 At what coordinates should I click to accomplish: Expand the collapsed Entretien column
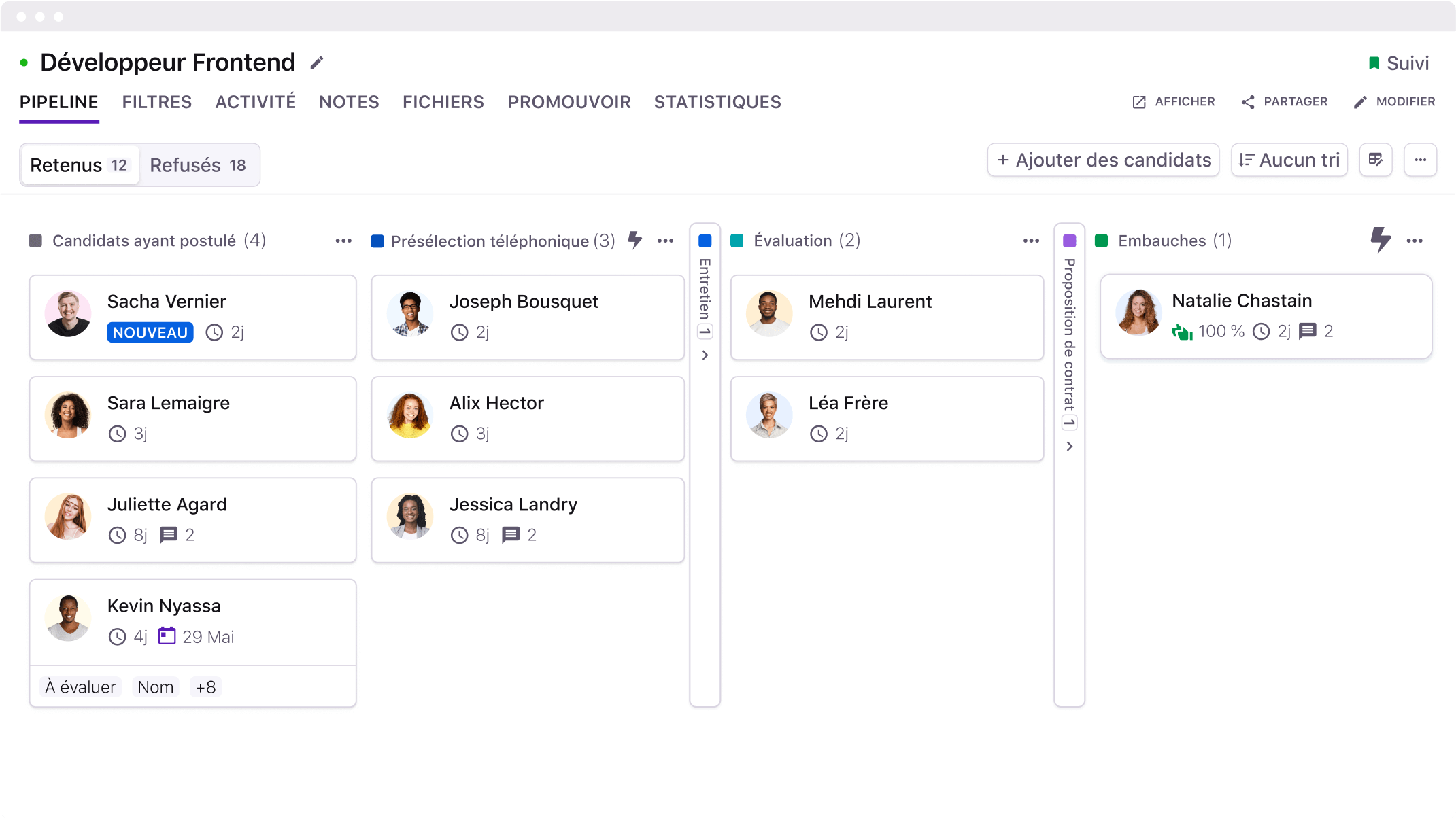705,355
